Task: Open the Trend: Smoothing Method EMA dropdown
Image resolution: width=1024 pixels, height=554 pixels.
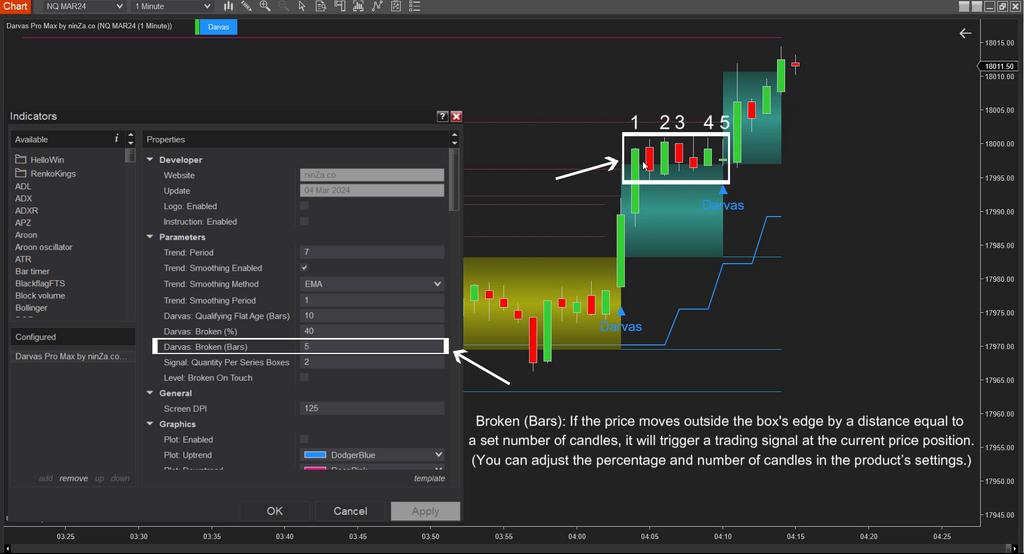Action: click(x=372, y=284)
